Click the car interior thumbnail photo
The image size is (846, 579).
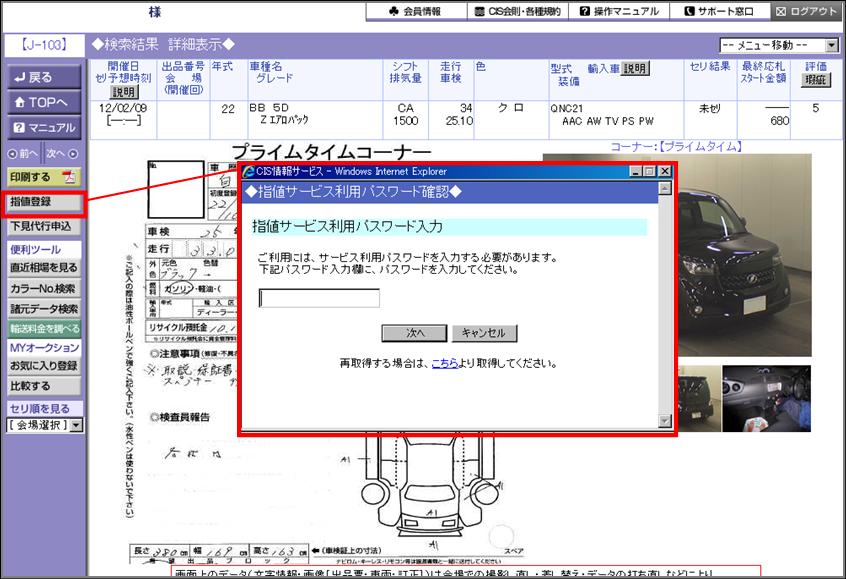pos(766,398)
